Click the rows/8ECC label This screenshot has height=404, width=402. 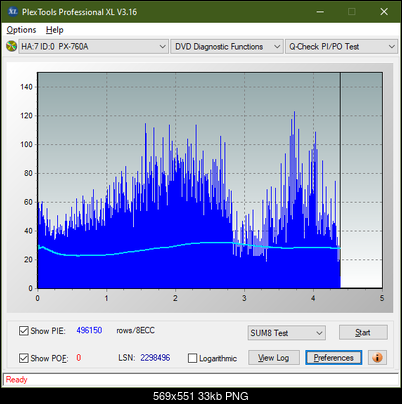pos(135,330)
